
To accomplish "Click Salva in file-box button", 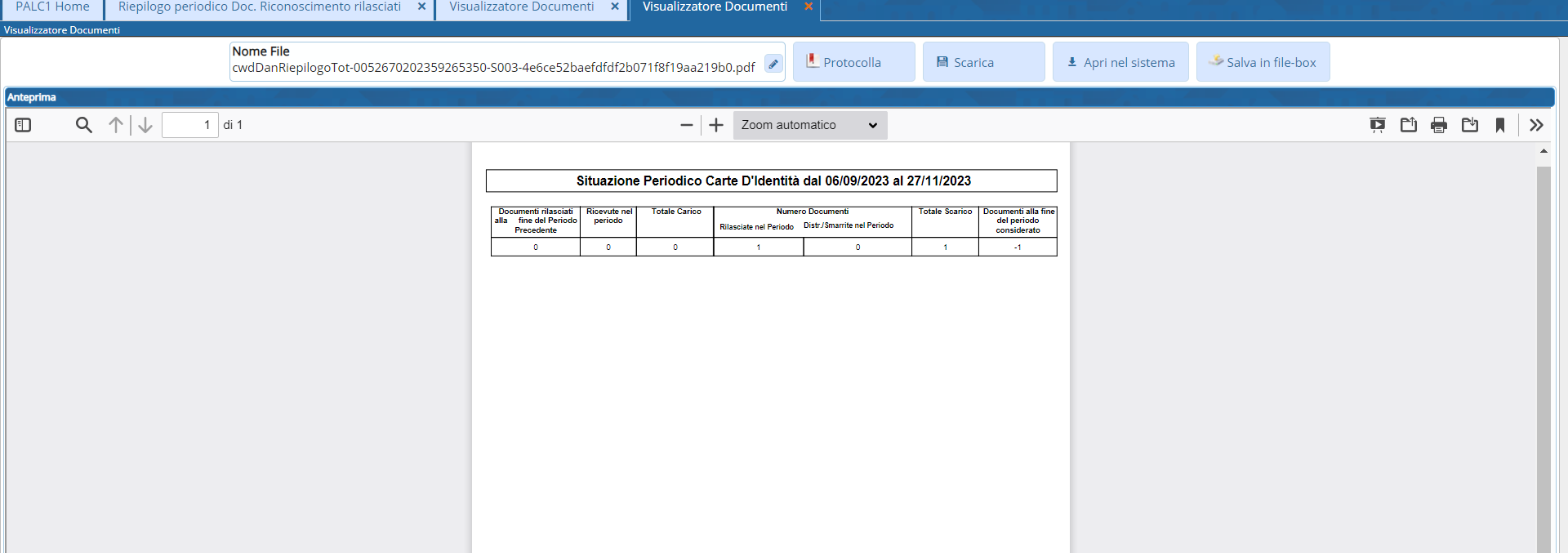I will [x=1263, y=62].
